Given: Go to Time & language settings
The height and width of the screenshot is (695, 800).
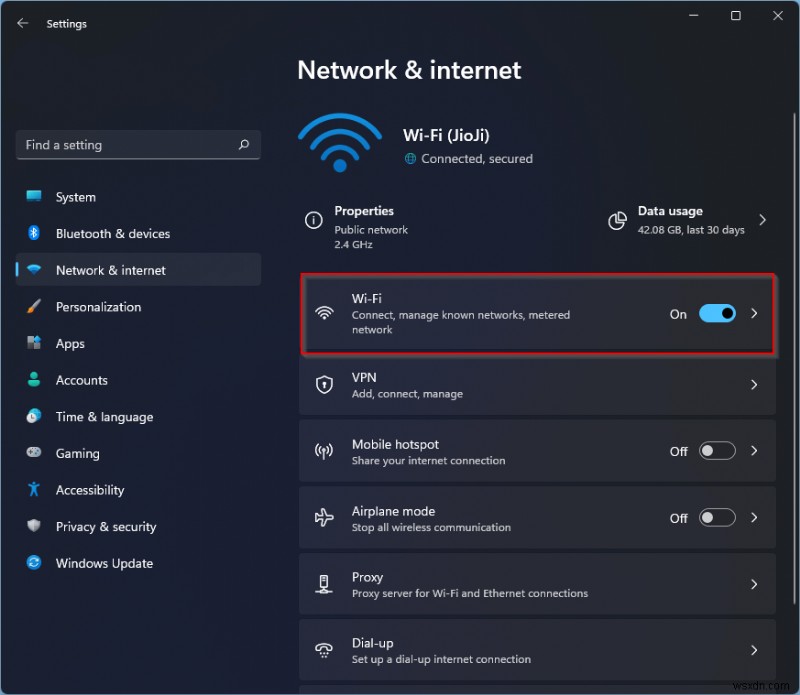Looking at the screenshot, I should point(104,417).
